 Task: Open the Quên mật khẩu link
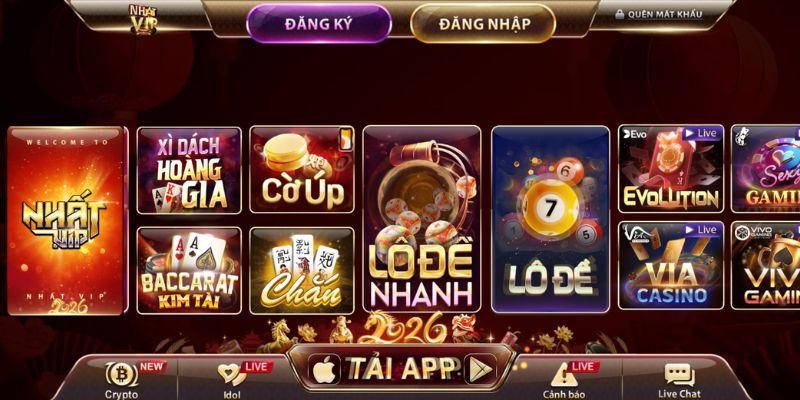[665, 14]
